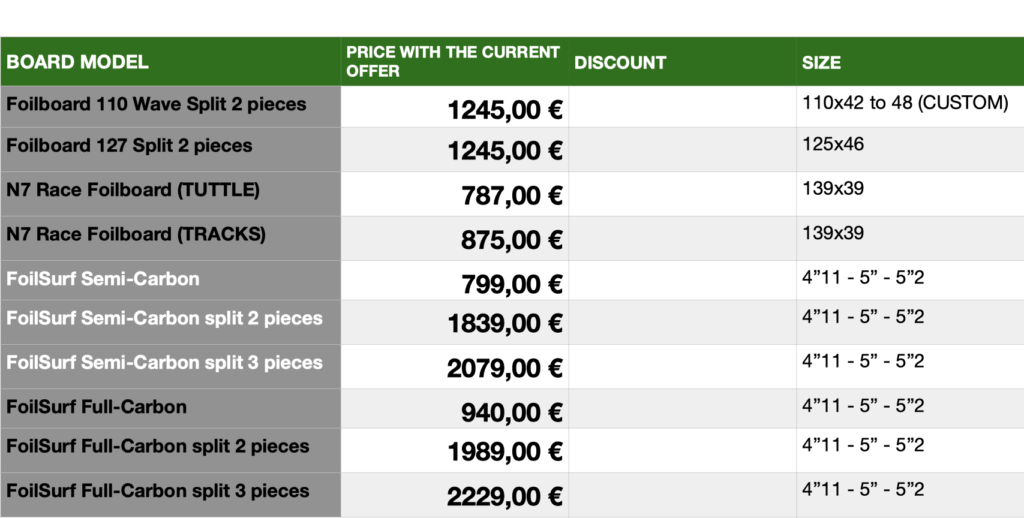Select the 110x42 to 48 (CUSTOM) size cell

point(910,106)
